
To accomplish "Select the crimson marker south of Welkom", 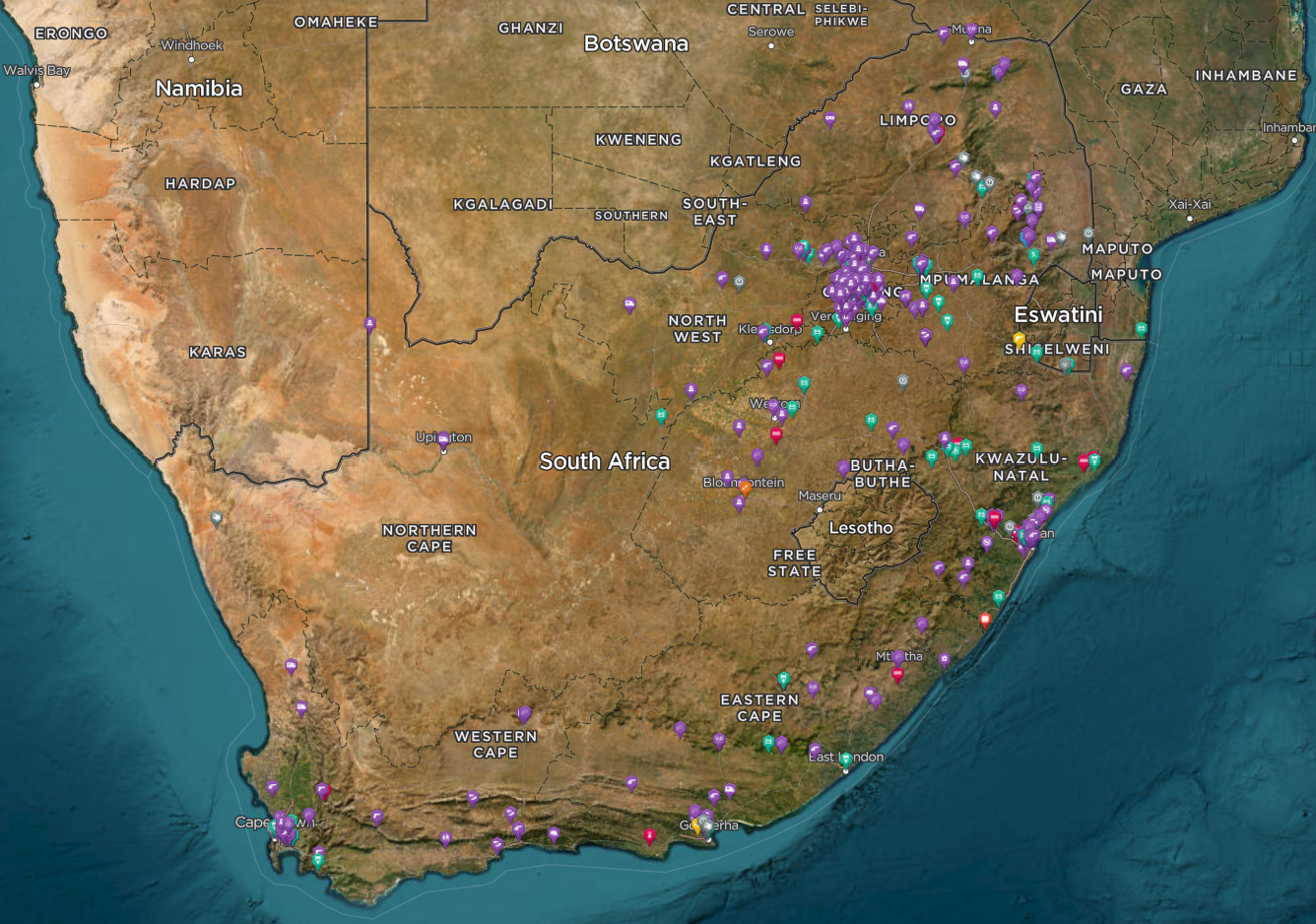I will tap(776, 433).
